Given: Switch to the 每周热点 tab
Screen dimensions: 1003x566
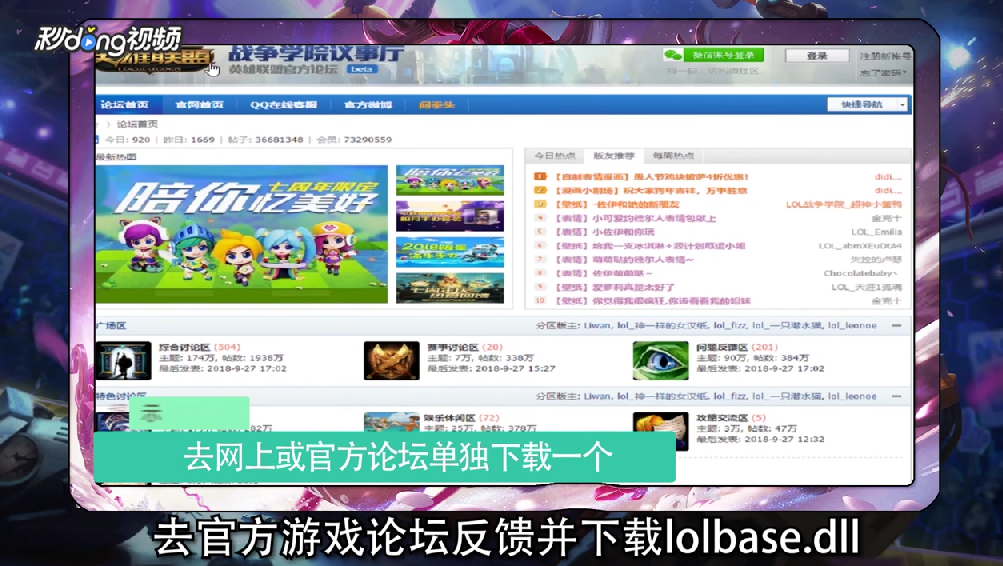Looking at the screenshot, I should (x=673, y=155).
